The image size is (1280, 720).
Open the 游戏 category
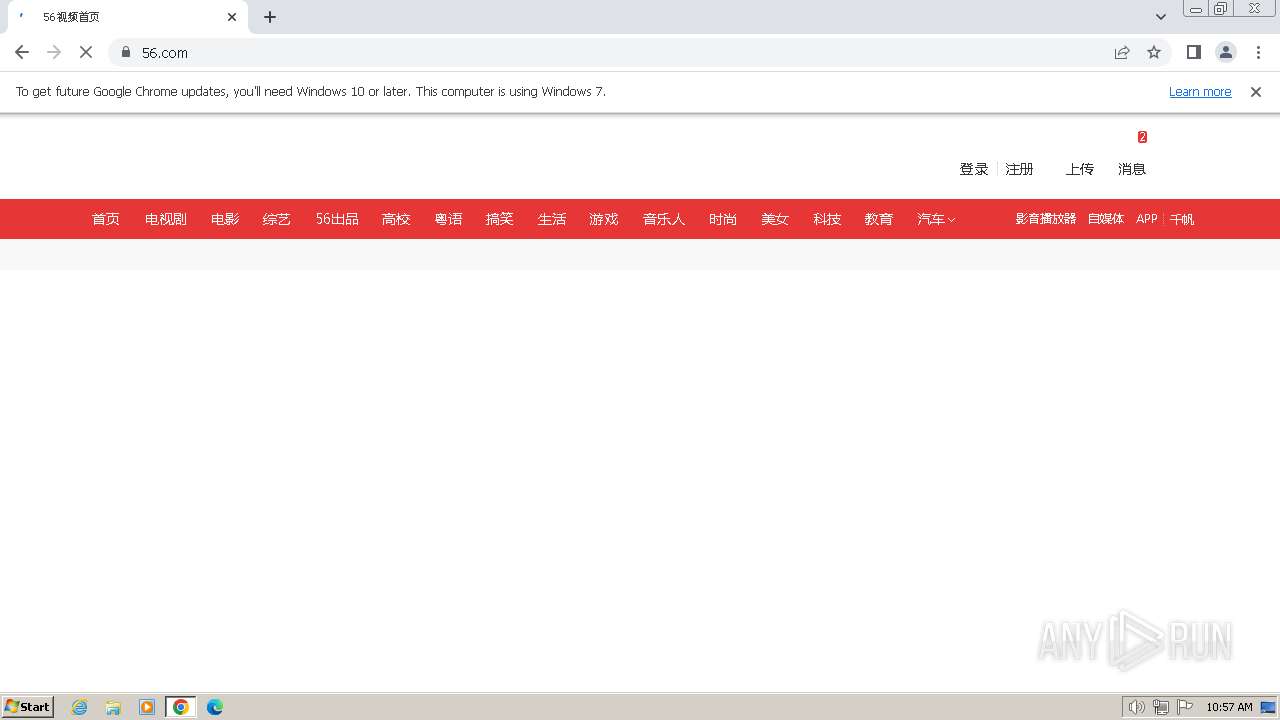(604, 219)
